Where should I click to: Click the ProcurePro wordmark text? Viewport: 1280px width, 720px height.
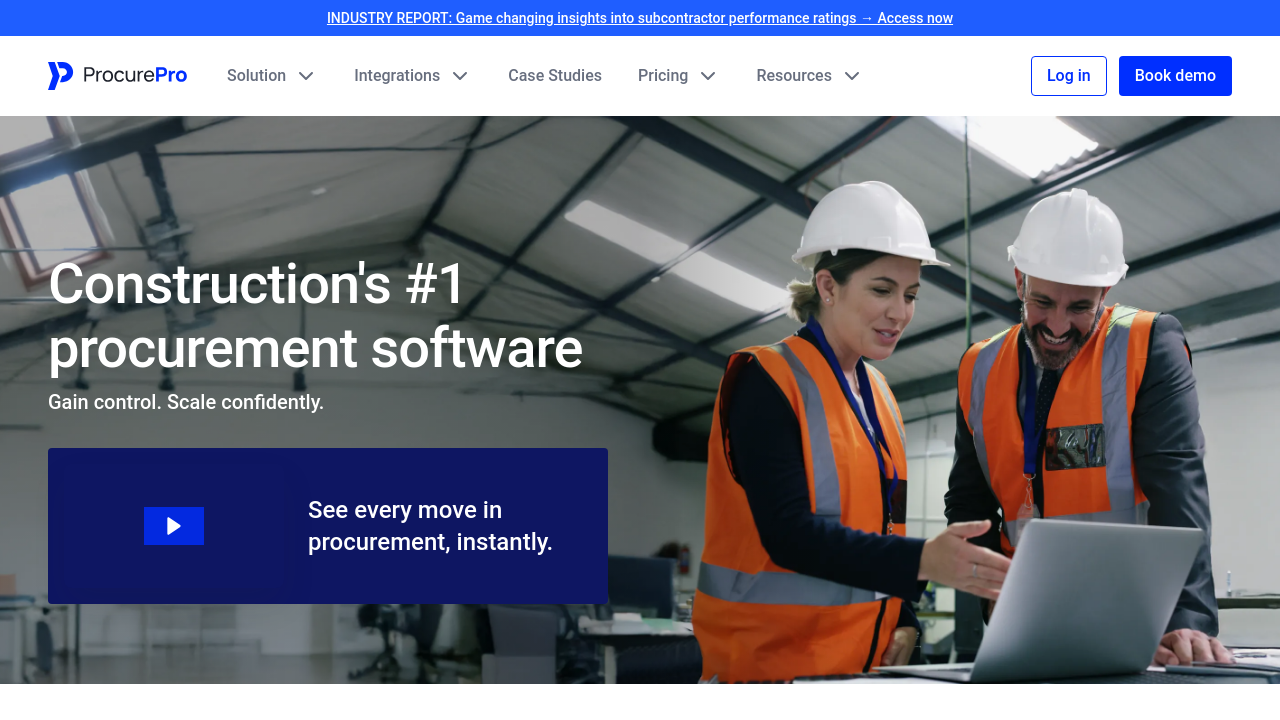pos(135,76)
